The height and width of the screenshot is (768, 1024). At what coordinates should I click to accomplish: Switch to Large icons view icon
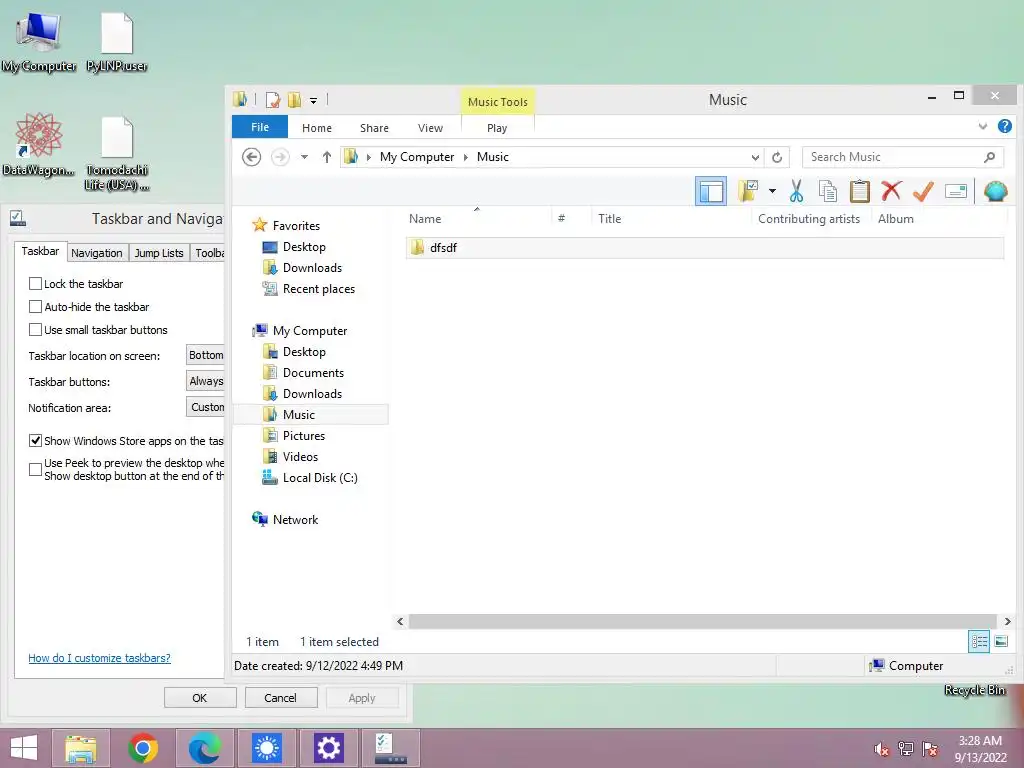[x=1000, y=641]
